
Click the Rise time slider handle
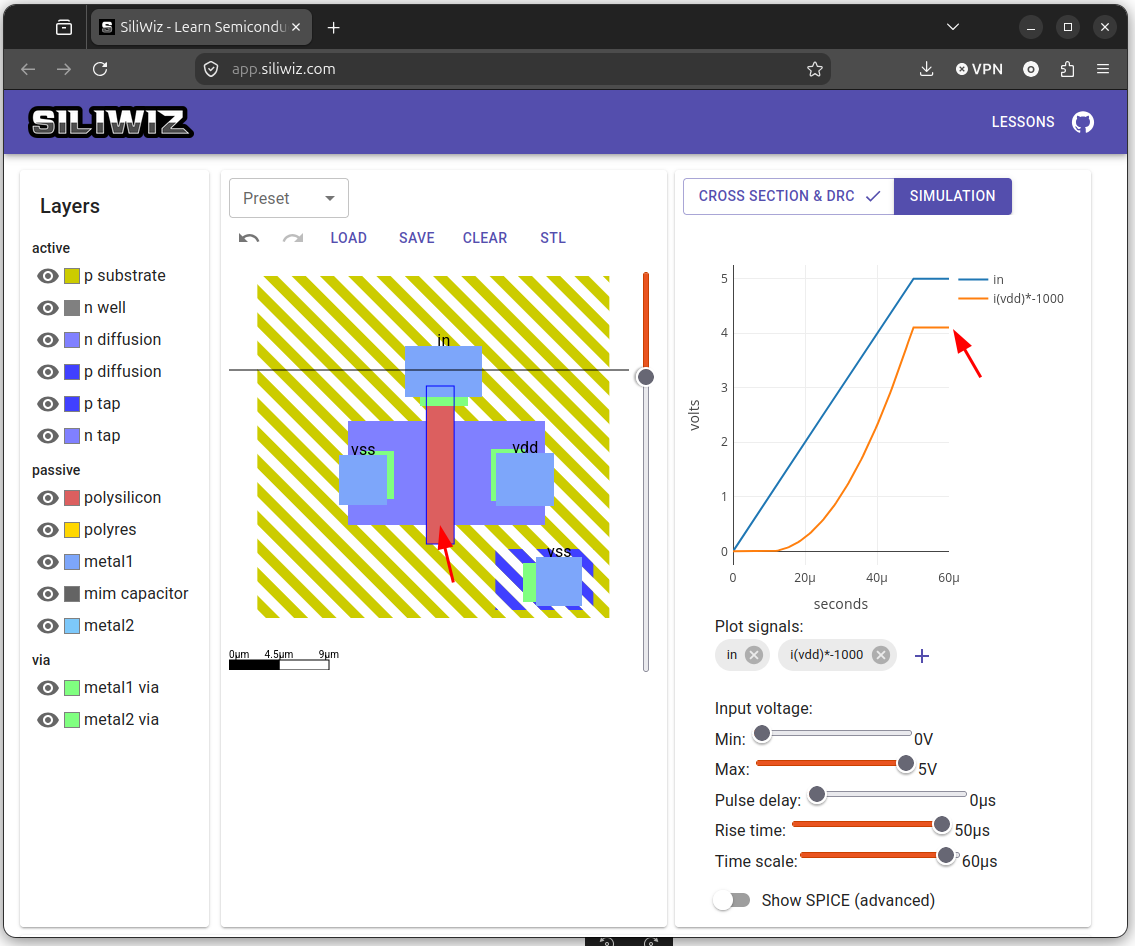click(x=941, y=824)
